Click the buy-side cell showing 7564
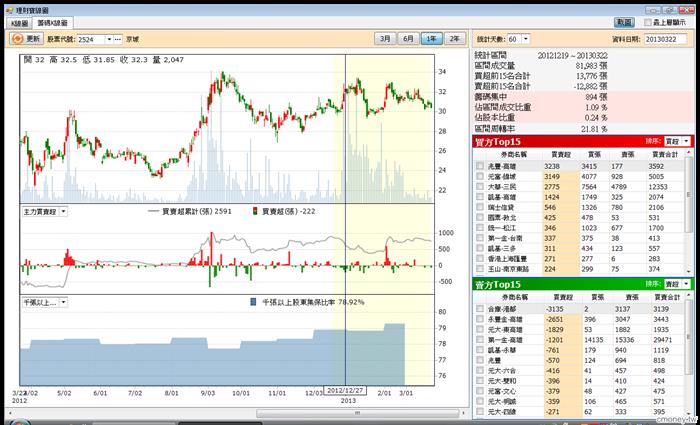700x425 pixels. tap(589, 187)
